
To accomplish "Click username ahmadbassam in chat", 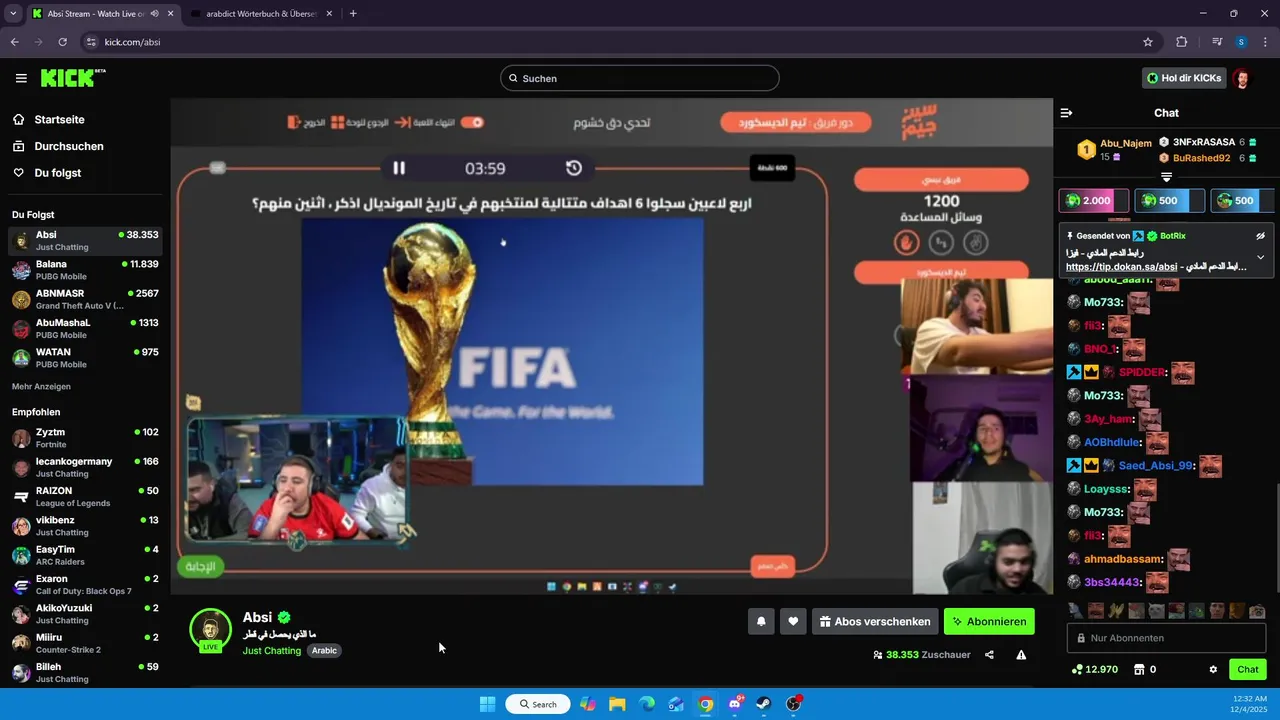I will (1124, 559).
